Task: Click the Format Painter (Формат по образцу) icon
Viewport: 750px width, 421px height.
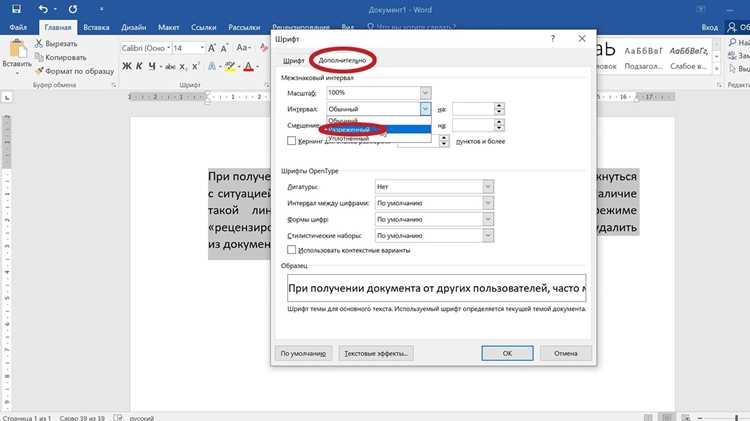Action: 39,71
